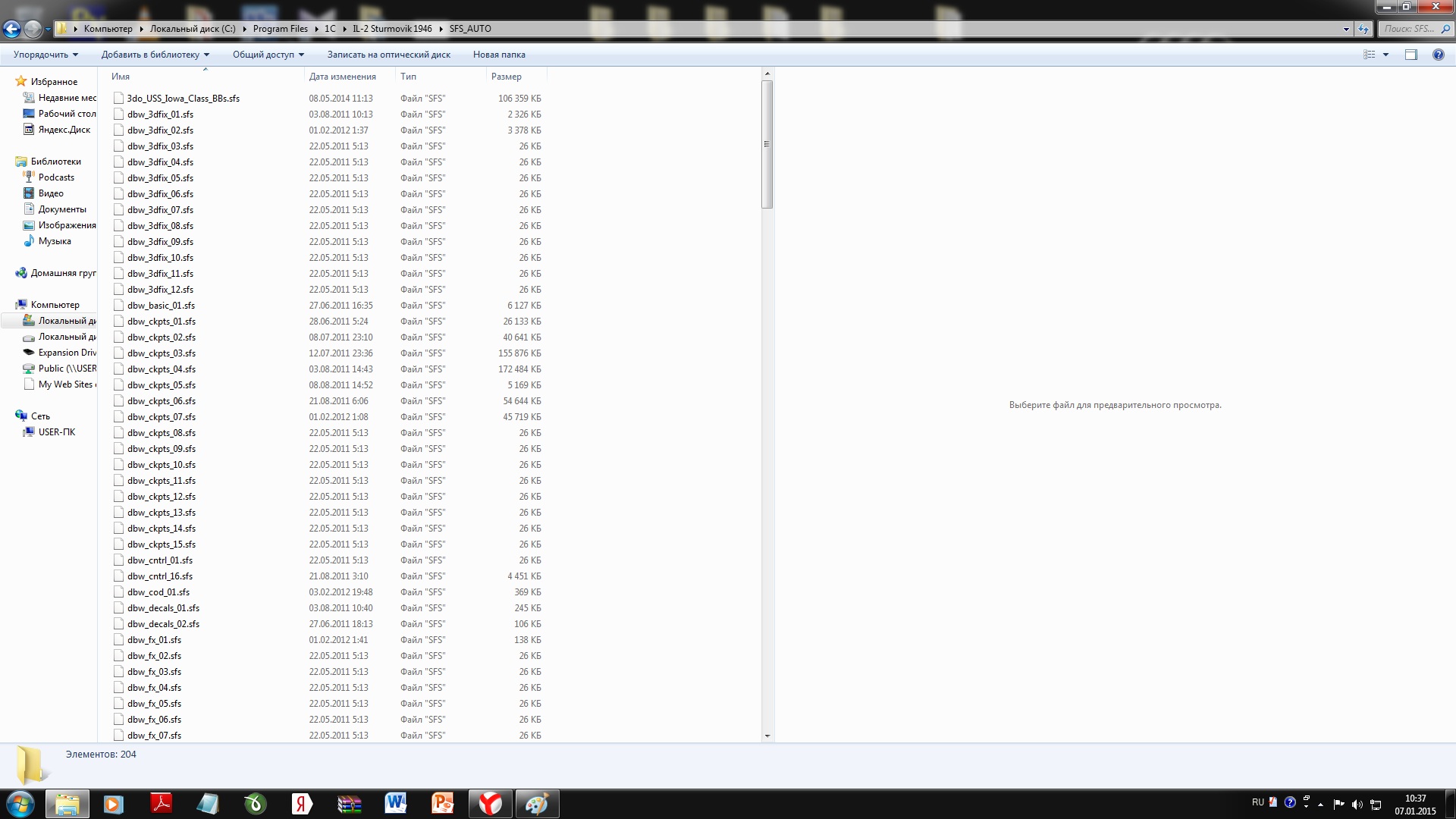1456x819 pixels.
Task: Click the scroll down arrow of the file list
Action: pyautogui.click(x=767, y=736)
